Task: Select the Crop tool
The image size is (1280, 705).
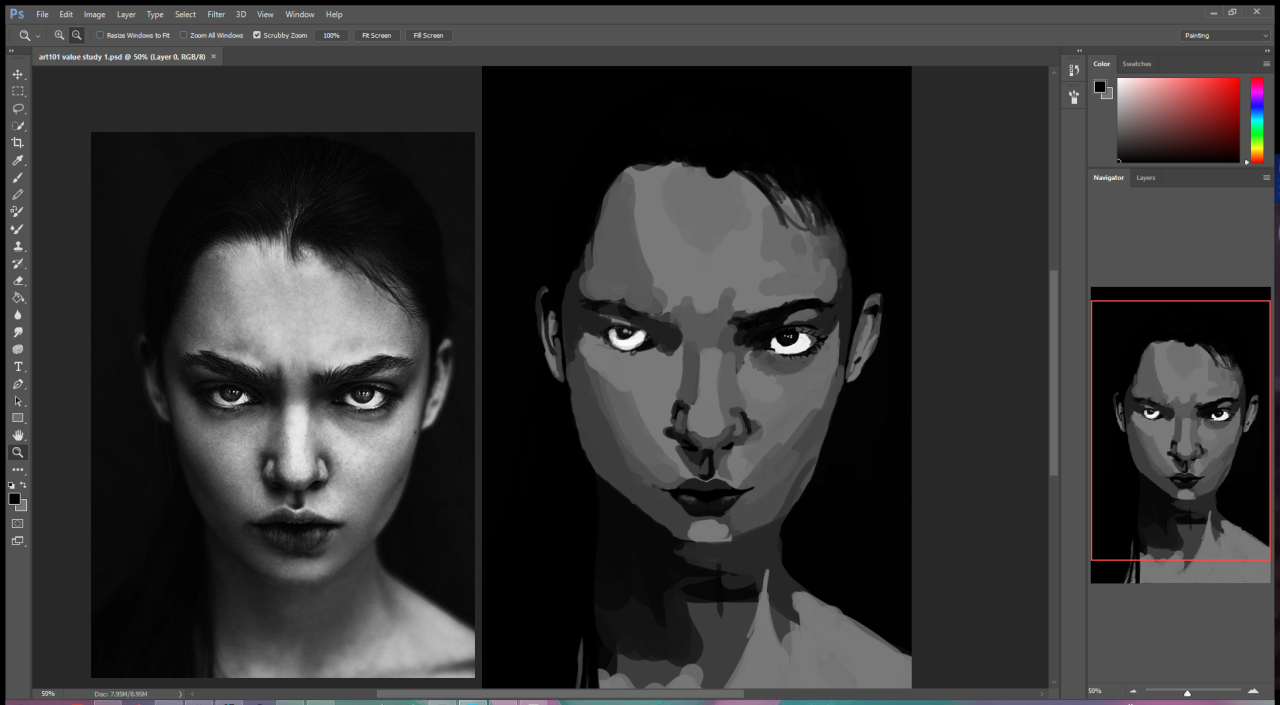Action: [18, 143]
